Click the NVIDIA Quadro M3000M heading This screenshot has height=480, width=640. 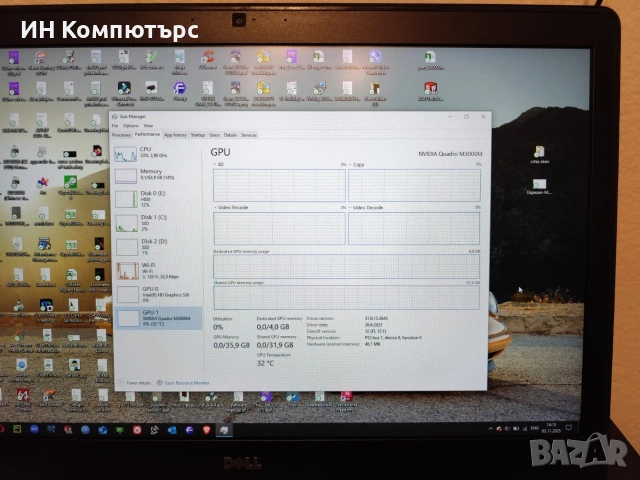[x=450, y=154]
